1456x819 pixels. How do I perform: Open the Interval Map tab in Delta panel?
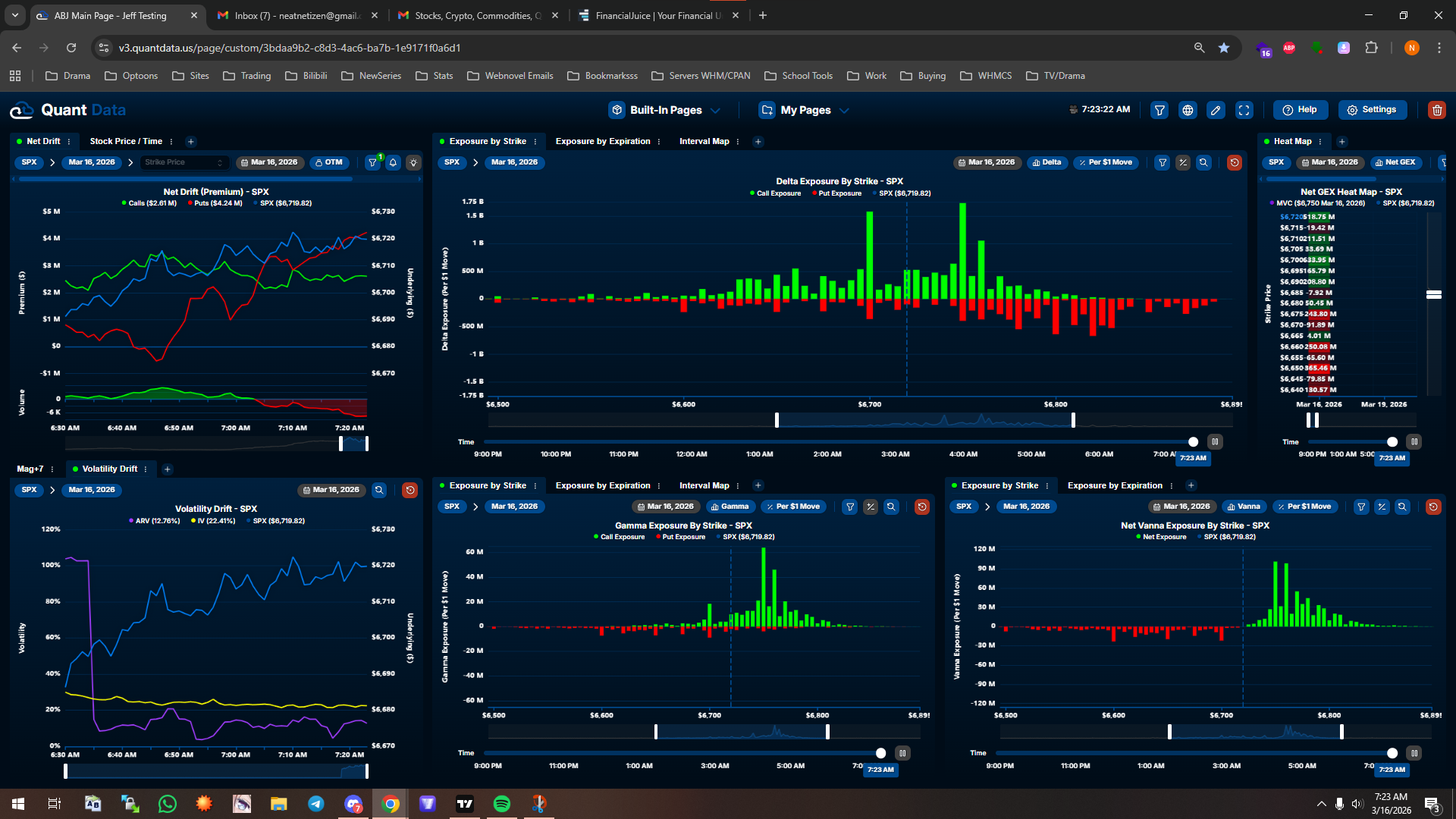(704, 141)
